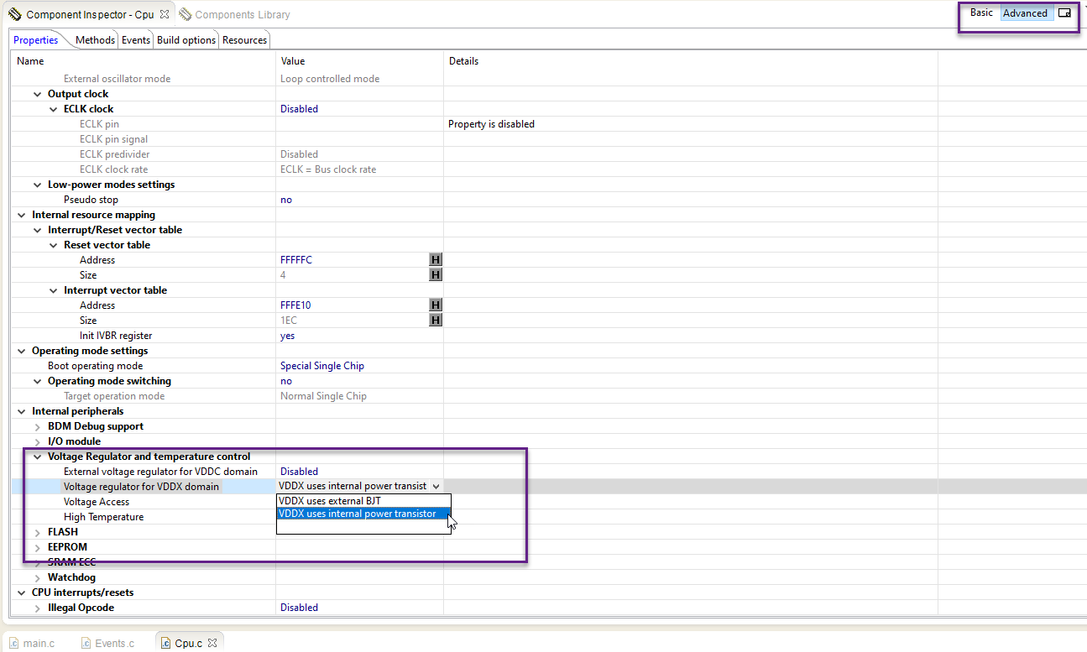This screenshot has height=652, width=1087.
Task: Collapse Voltage Regulator and temperature control
Action: [x=37, y=457]
